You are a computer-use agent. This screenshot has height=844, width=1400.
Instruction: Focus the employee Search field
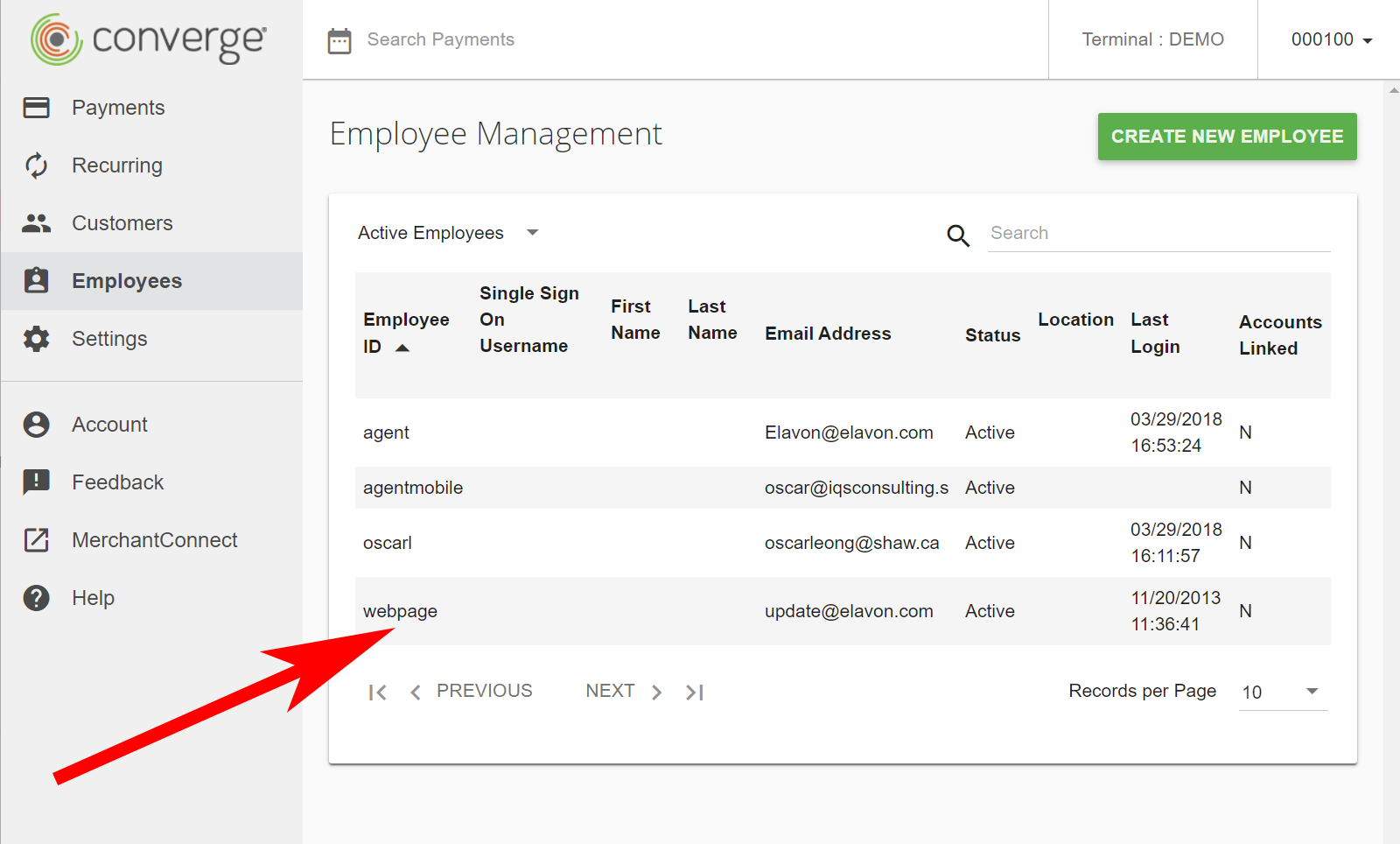(x=1159, y=233)
